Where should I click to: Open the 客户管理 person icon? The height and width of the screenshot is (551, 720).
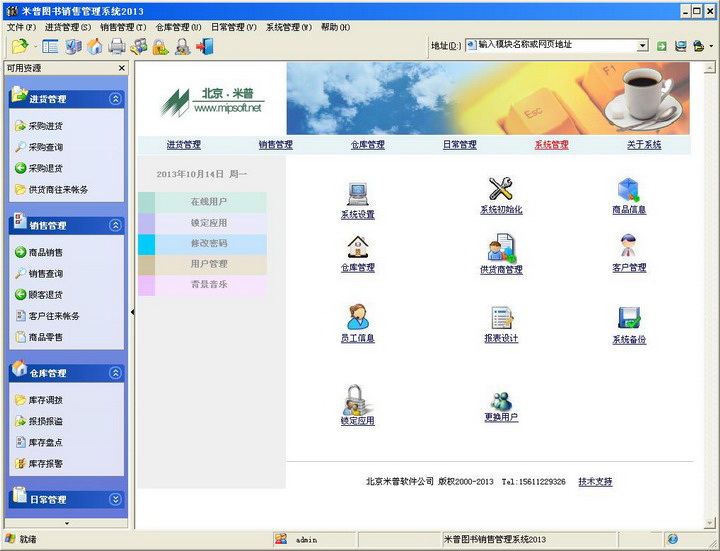629,246
